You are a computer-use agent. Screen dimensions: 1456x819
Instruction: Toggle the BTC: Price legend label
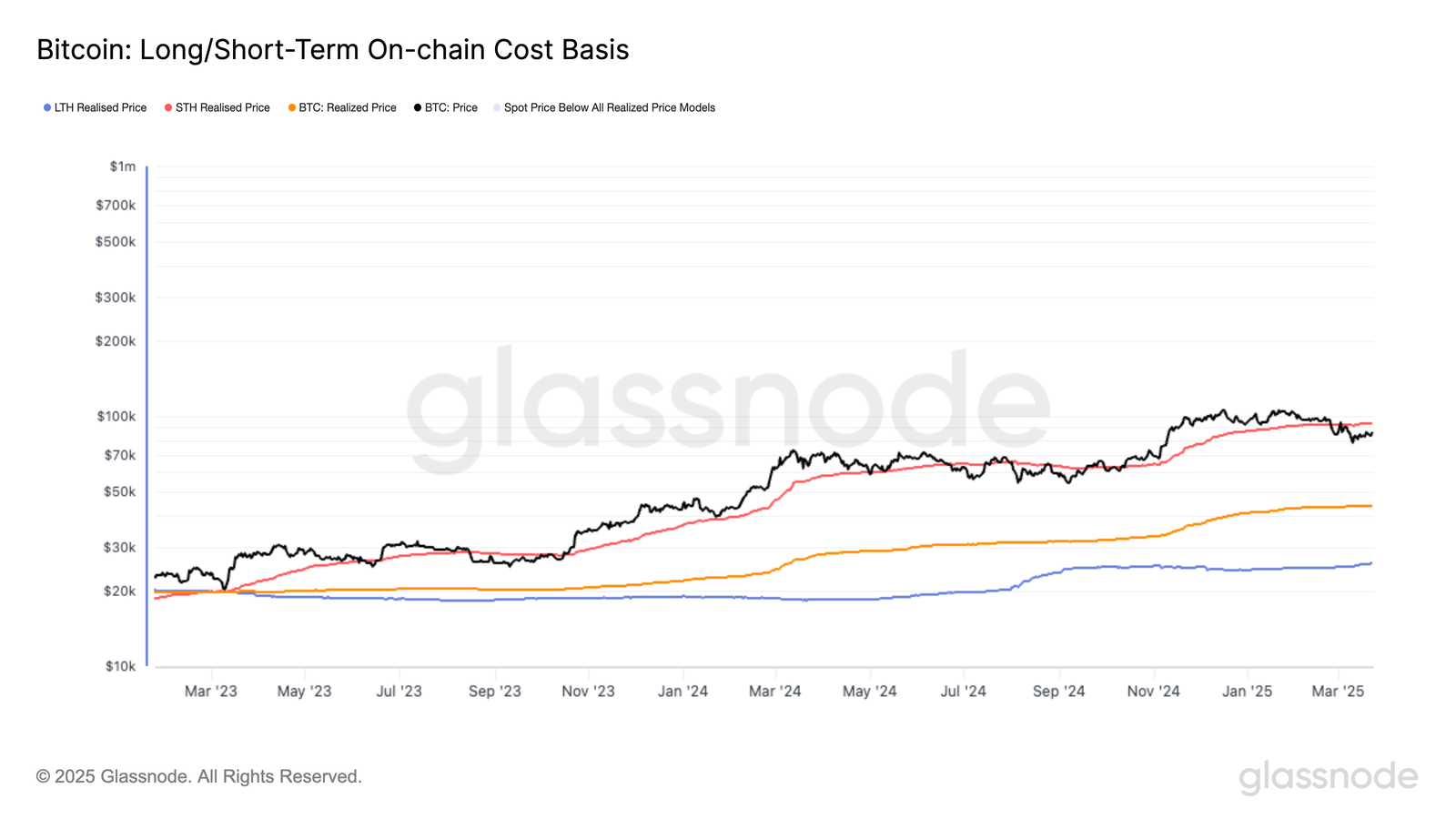450,107
